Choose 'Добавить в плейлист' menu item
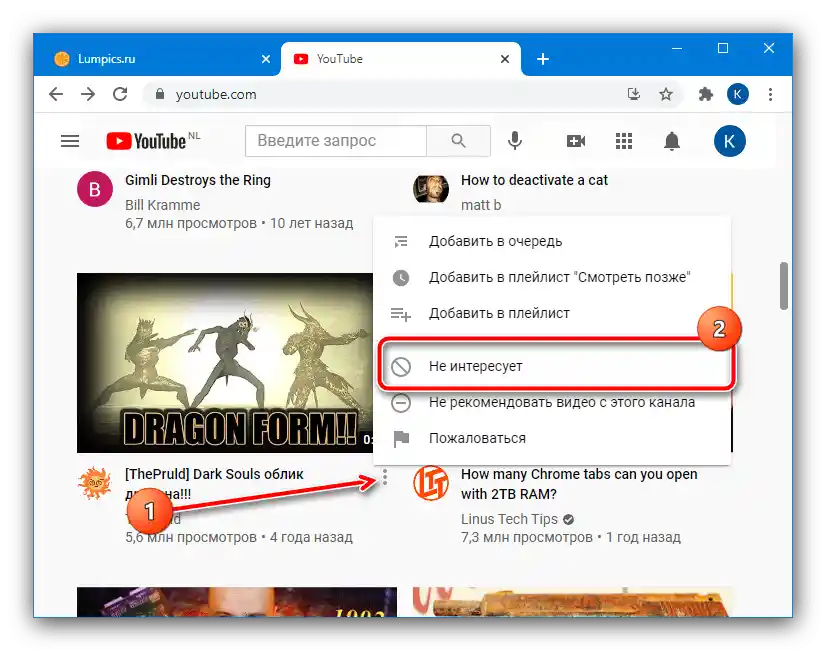This screenshot has height=651, width=826. coord(552,313)
